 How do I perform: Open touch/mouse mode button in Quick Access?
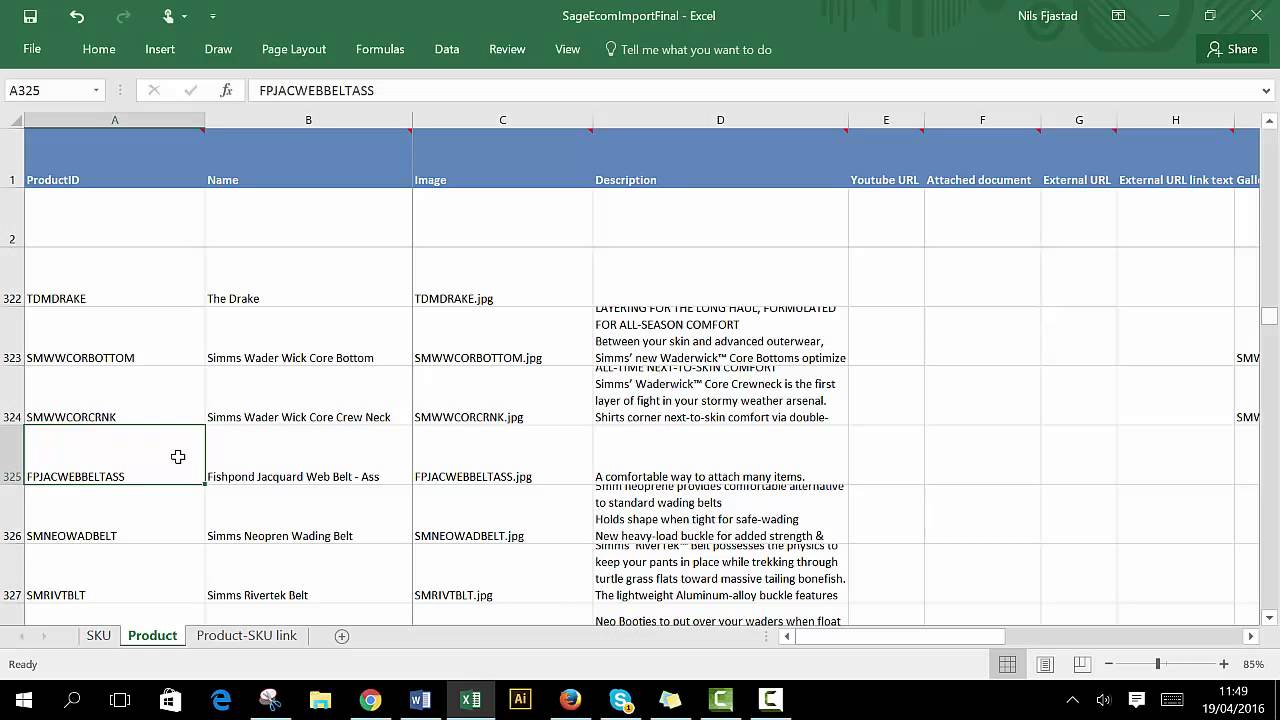coord(170,16)
